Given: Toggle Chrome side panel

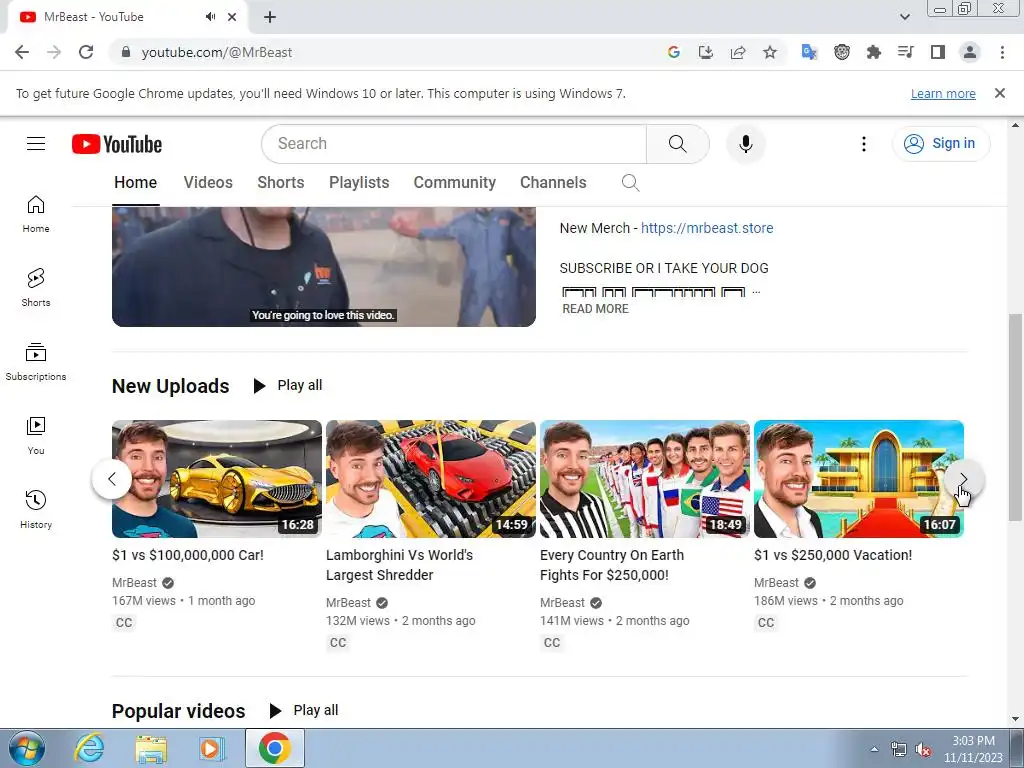Looking at the screenshot, I should pyautogui.click(x=938, y=52).
